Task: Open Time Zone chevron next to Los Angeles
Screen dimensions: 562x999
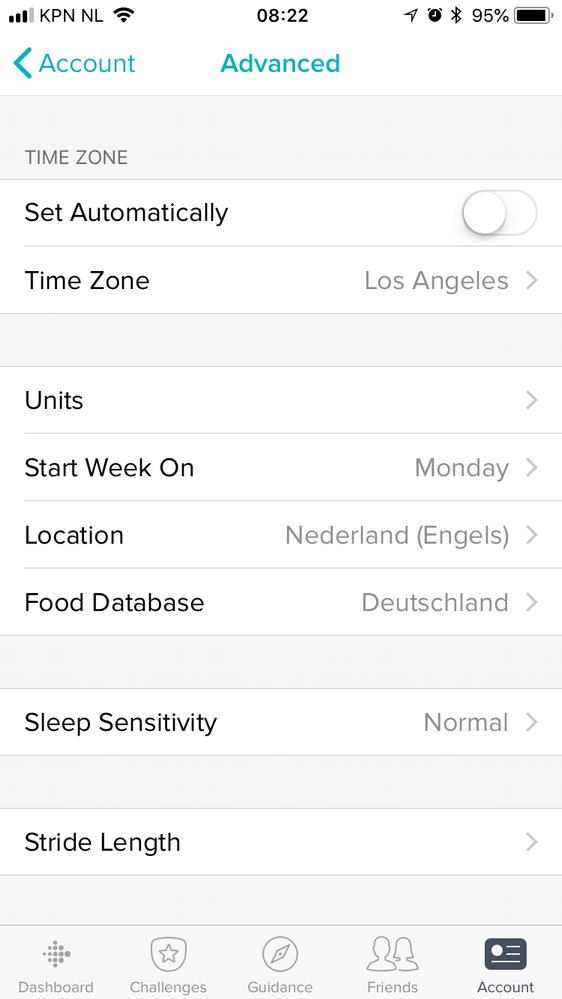Action: click(531, 280)
